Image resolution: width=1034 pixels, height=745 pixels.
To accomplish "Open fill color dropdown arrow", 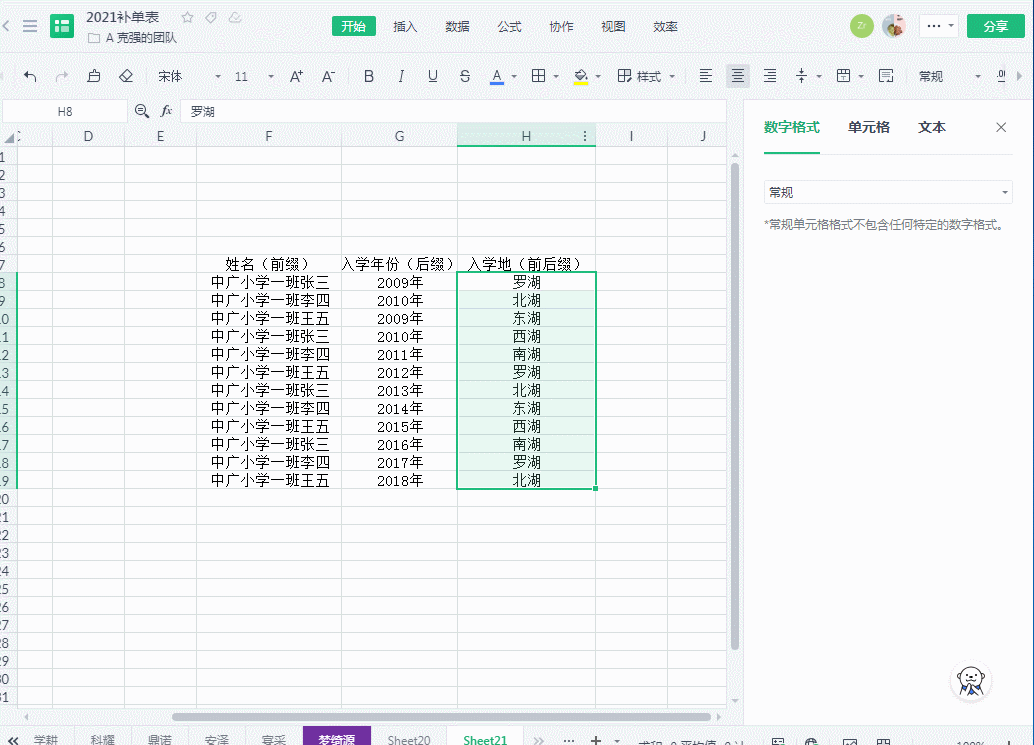I will click(x=598, y=76).
